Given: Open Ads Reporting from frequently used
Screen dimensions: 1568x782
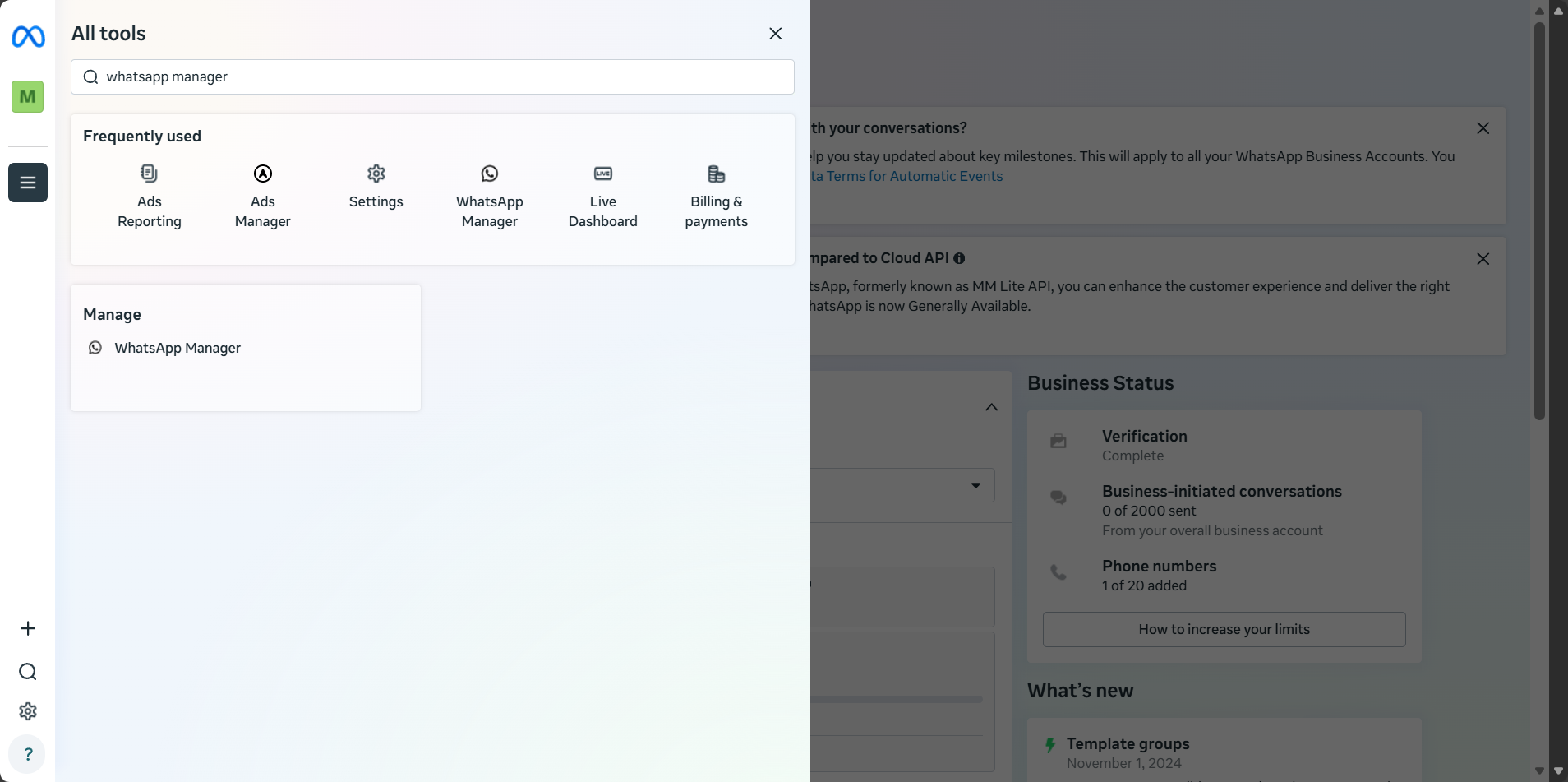Looking at the screenshot, I should 150,197.
